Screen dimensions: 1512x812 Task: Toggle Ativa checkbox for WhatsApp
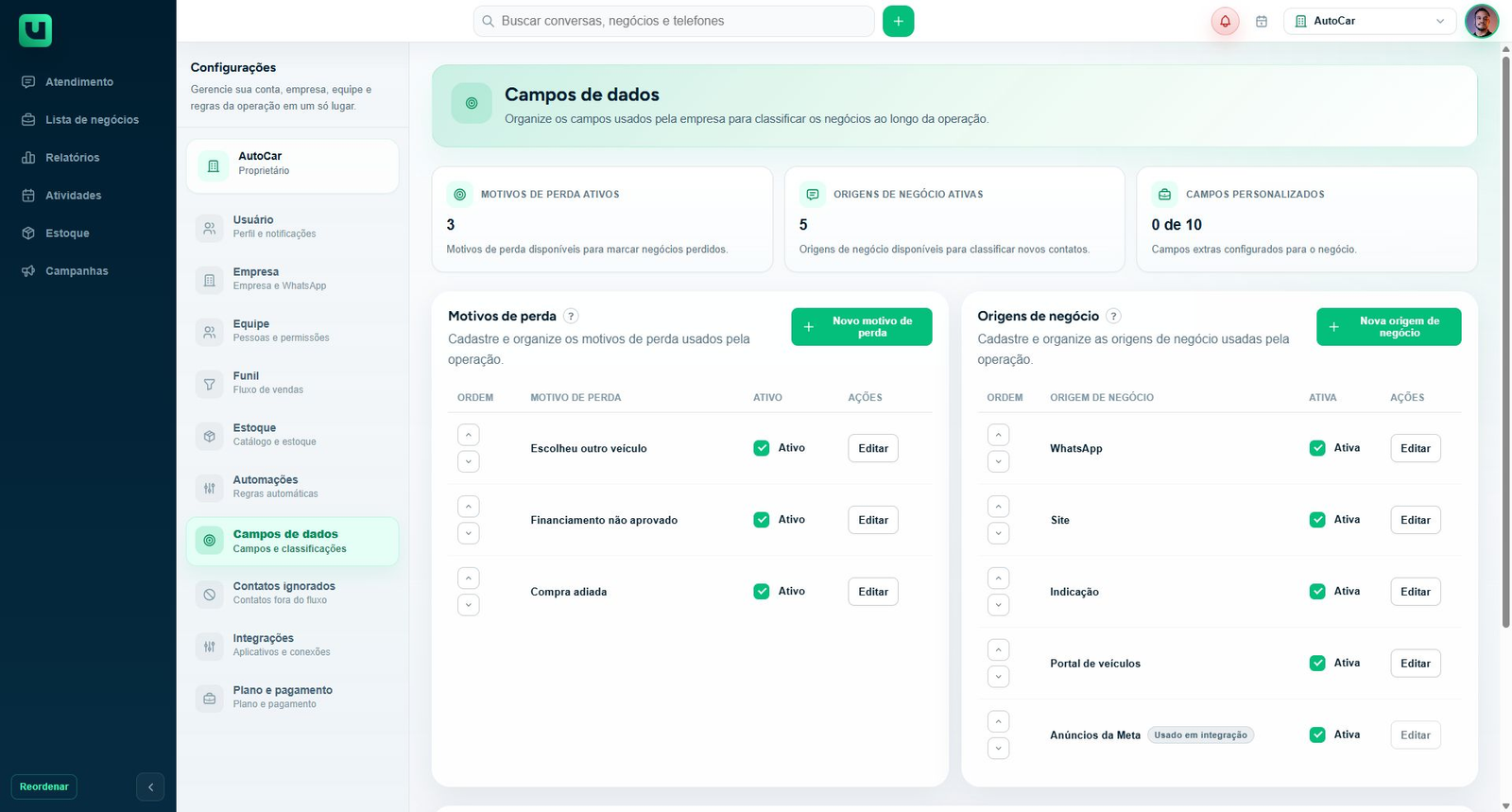point(1317,448)
